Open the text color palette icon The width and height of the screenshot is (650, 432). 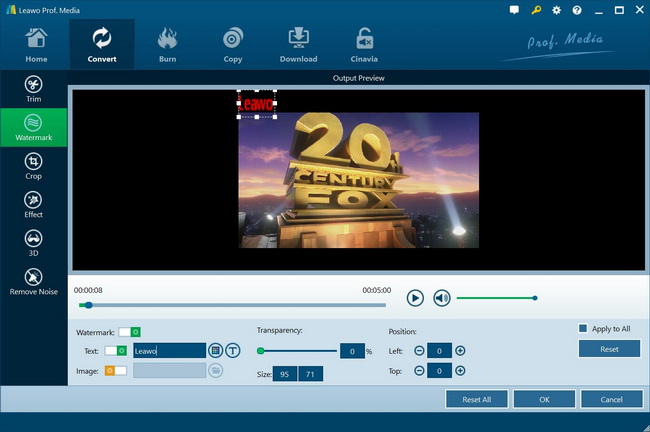pyautogui.click(x=215, y=350)
